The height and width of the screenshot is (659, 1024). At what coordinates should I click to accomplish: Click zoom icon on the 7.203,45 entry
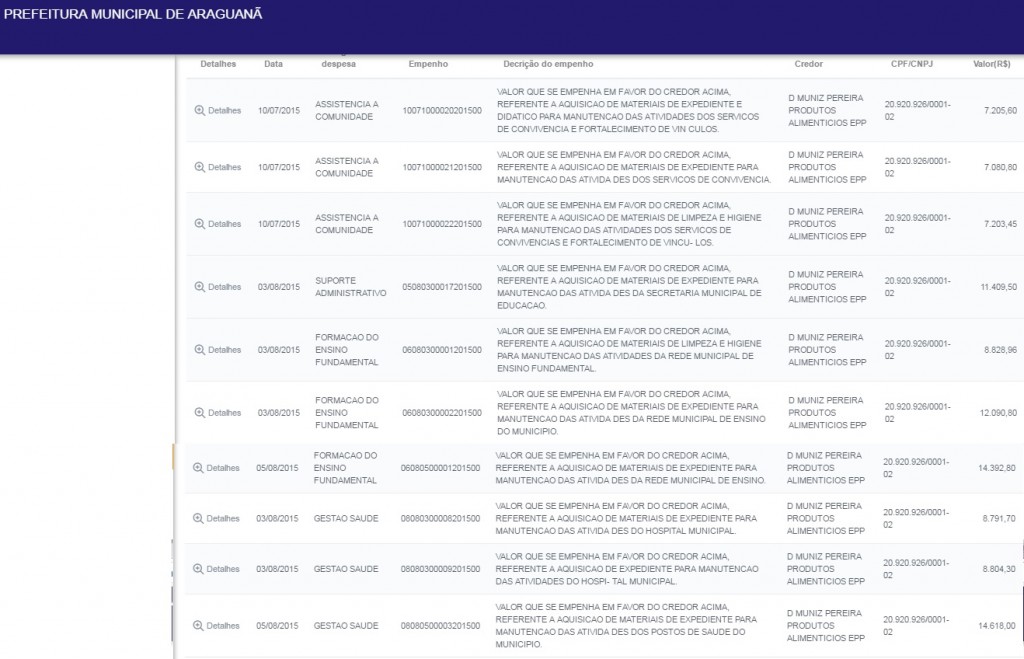(x=200, y=224)
